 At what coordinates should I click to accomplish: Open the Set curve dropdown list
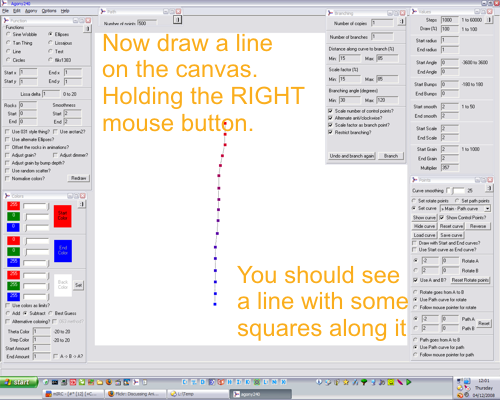[487, 209]
